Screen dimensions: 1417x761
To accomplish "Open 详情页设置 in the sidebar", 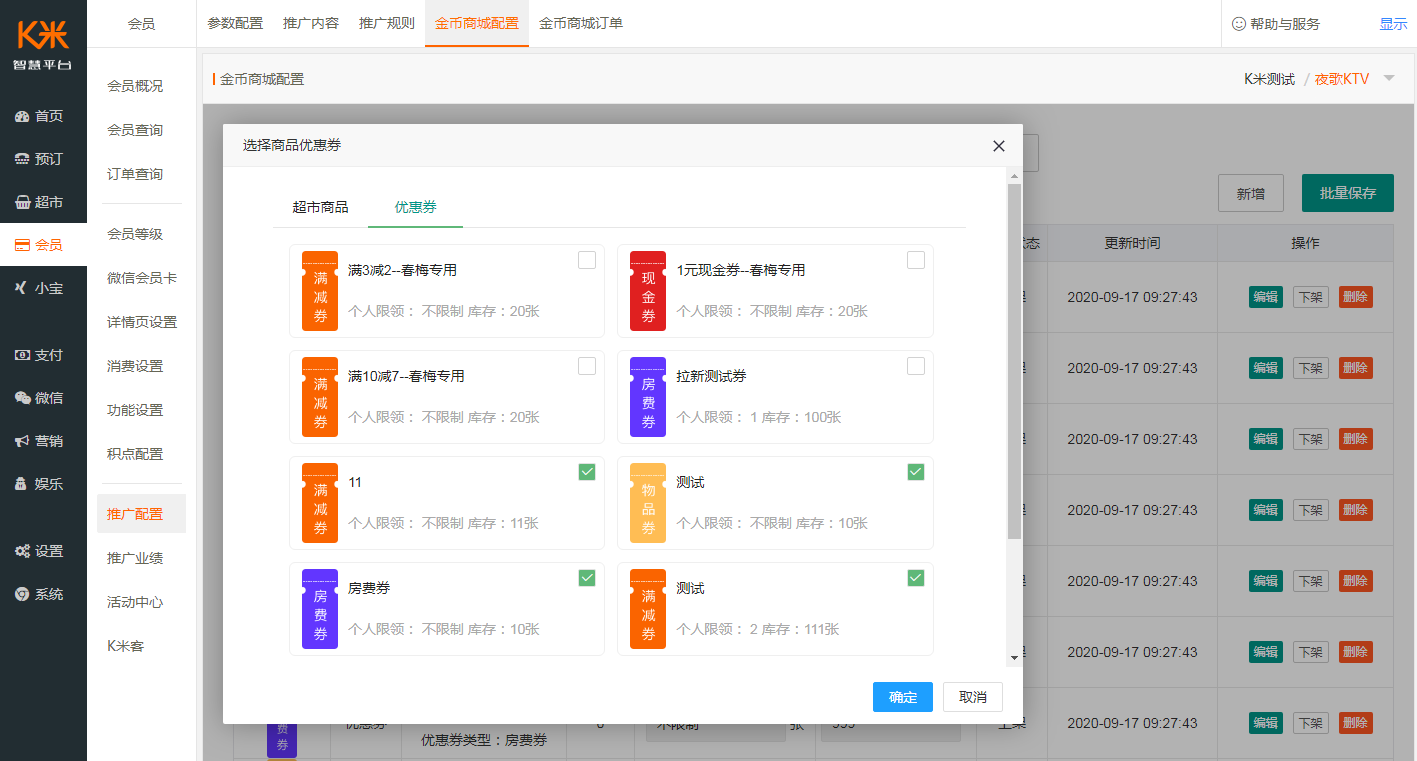I will 142,322.
